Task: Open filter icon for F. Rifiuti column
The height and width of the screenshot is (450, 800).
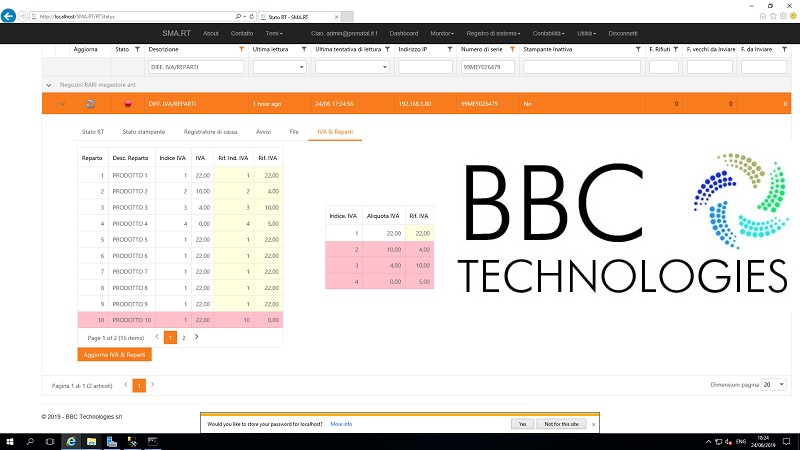Action: (676, 49)
